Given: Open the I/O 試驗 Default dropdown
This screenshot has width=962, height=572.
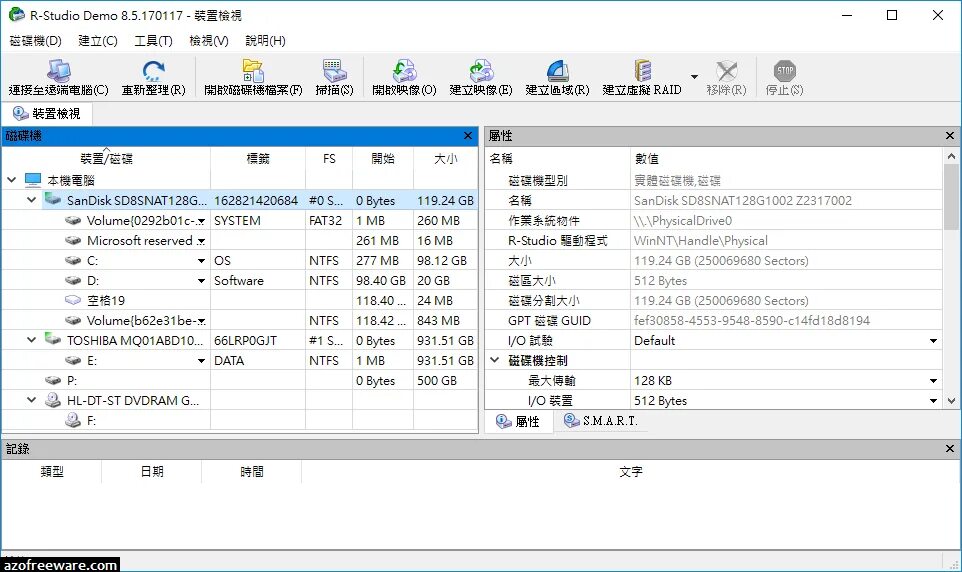Looking at the screenshot, I should 933,341.
